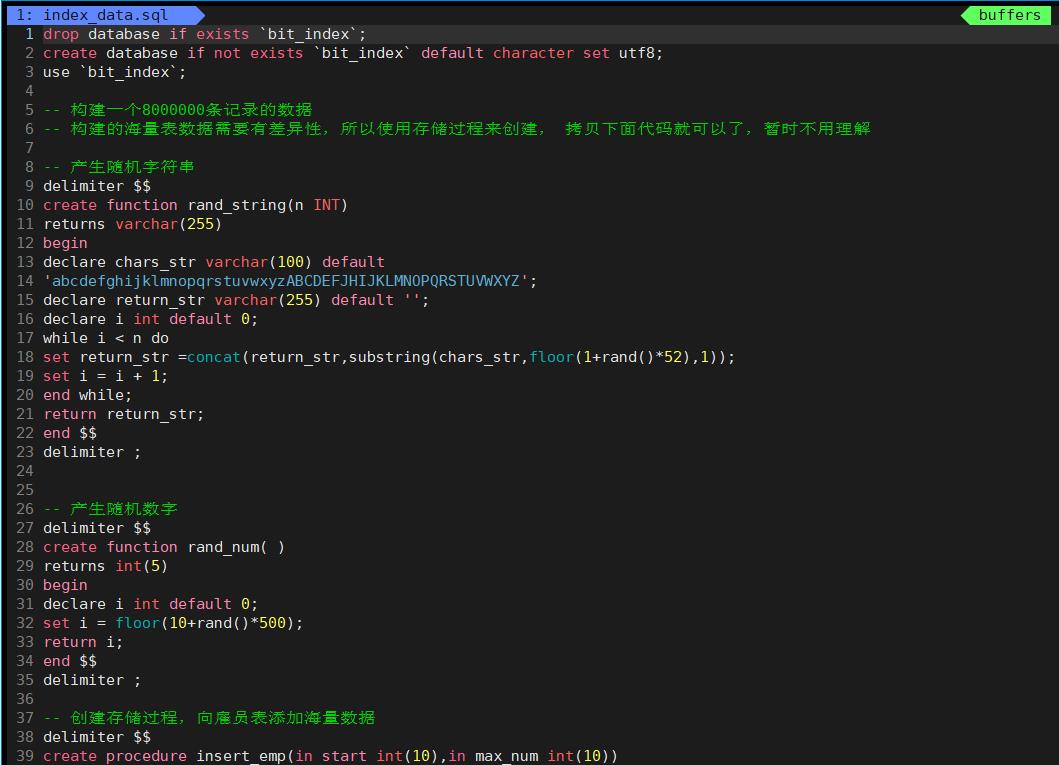Click 'max_num' parameter on line 39
Image resolution: width=1059 pixels, height=765 pixels.
pyautogui.click(x=506, y=756)
